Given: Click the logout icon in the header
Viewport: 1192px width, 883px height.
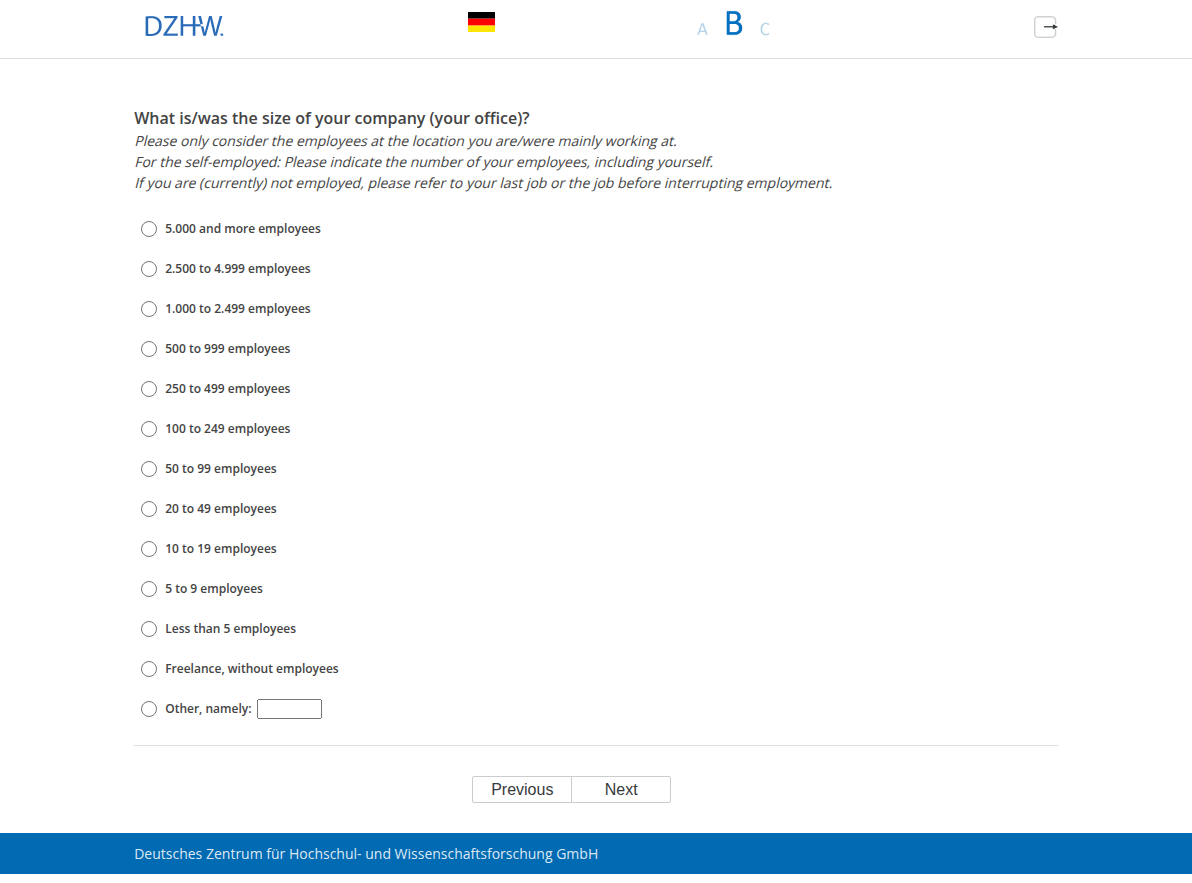Looking at the screenshot, I should point(1045,27).
